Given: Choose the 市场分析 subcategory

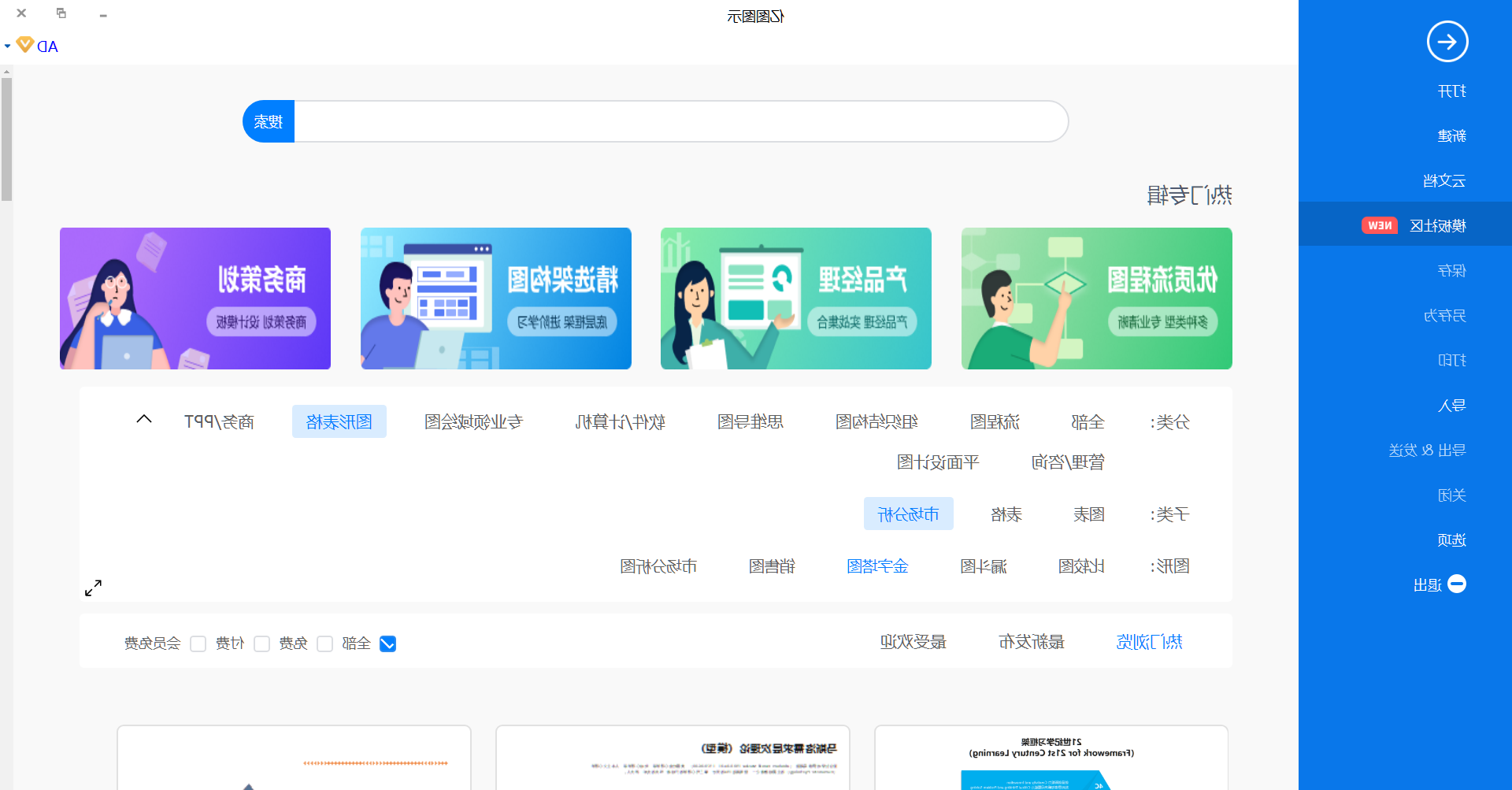Looking at the screenshot, I should click(909, 514).
